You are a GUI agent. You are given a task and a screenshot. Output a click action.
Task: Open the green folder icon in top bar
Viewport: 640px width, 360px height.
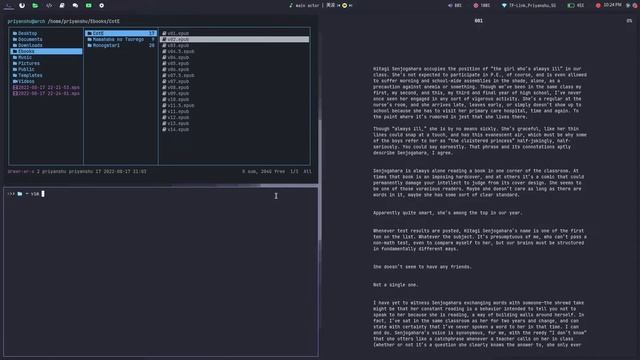coord(35,5)
